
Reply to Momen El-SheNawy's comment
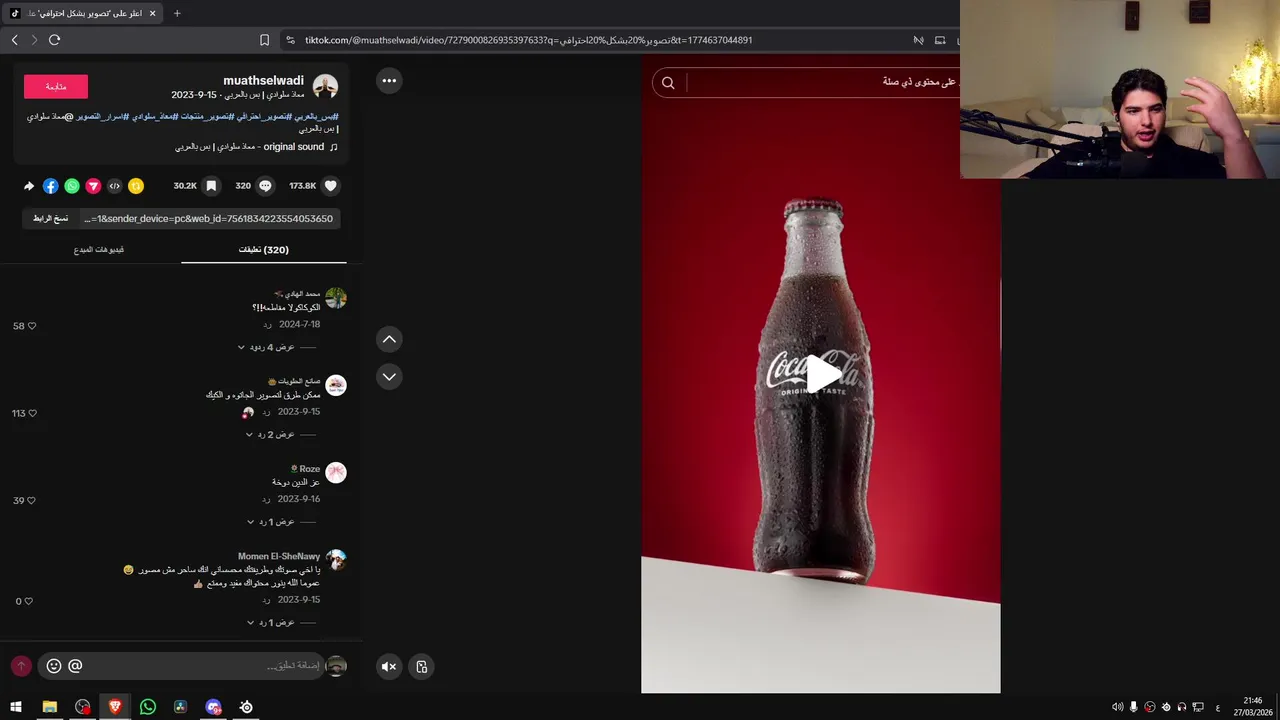pos(266,600)
